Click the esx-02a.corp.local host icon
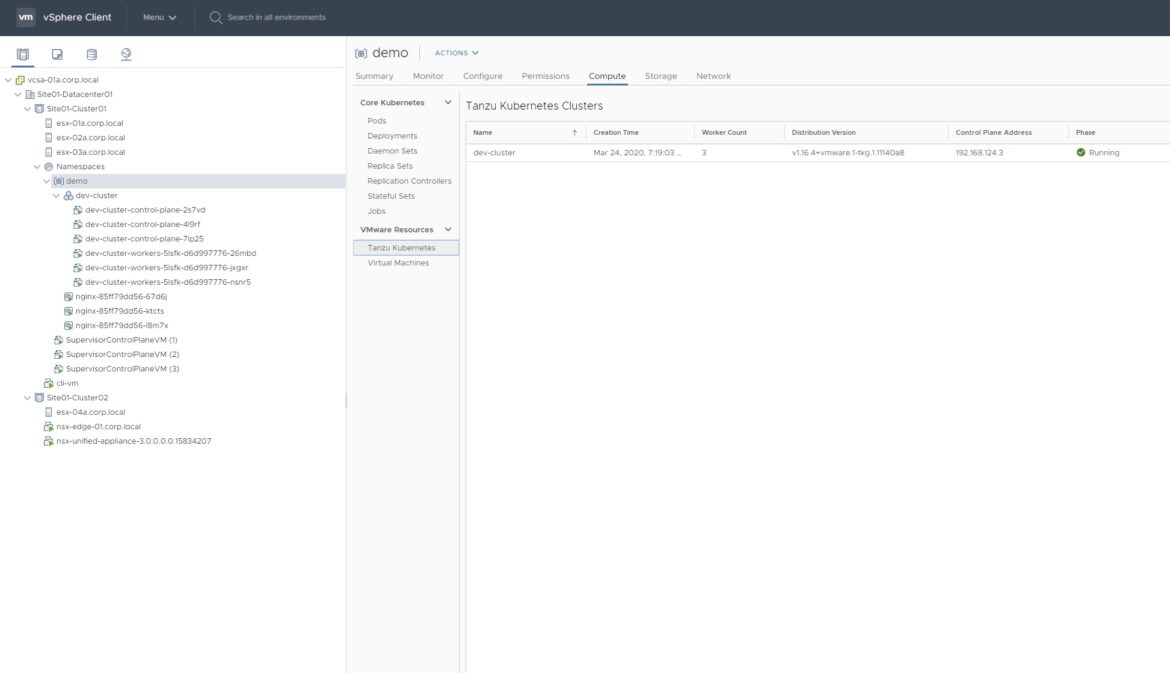 tap(49, 137)
